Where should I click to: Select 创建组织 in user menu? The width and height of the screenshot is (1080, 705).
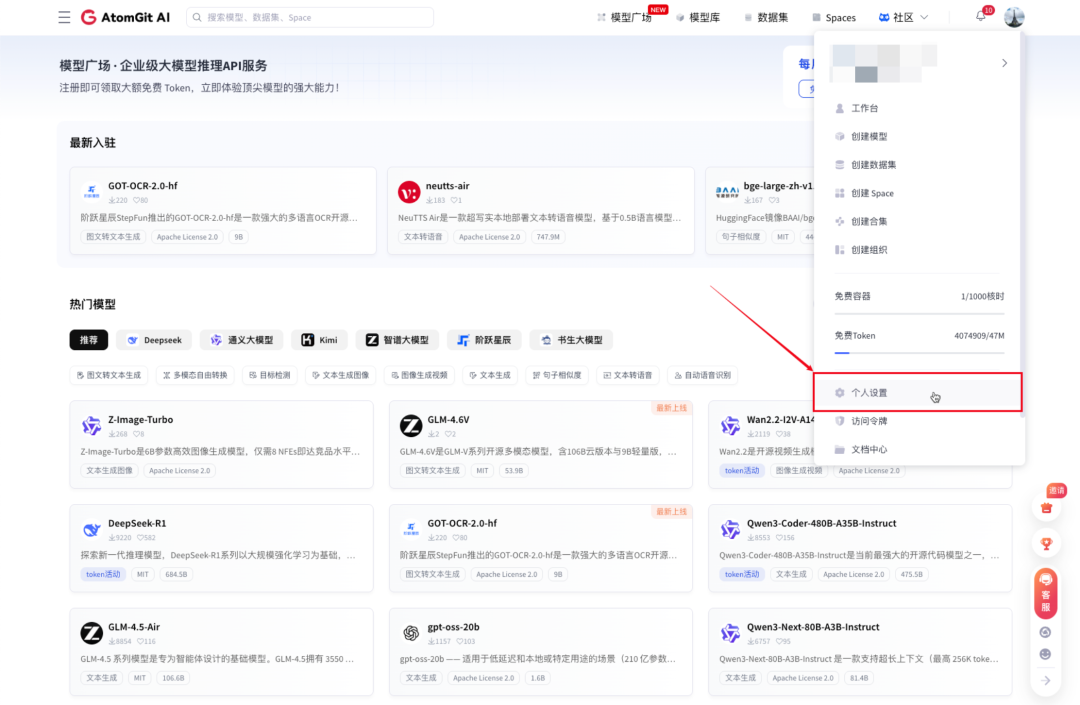(920, 249)
